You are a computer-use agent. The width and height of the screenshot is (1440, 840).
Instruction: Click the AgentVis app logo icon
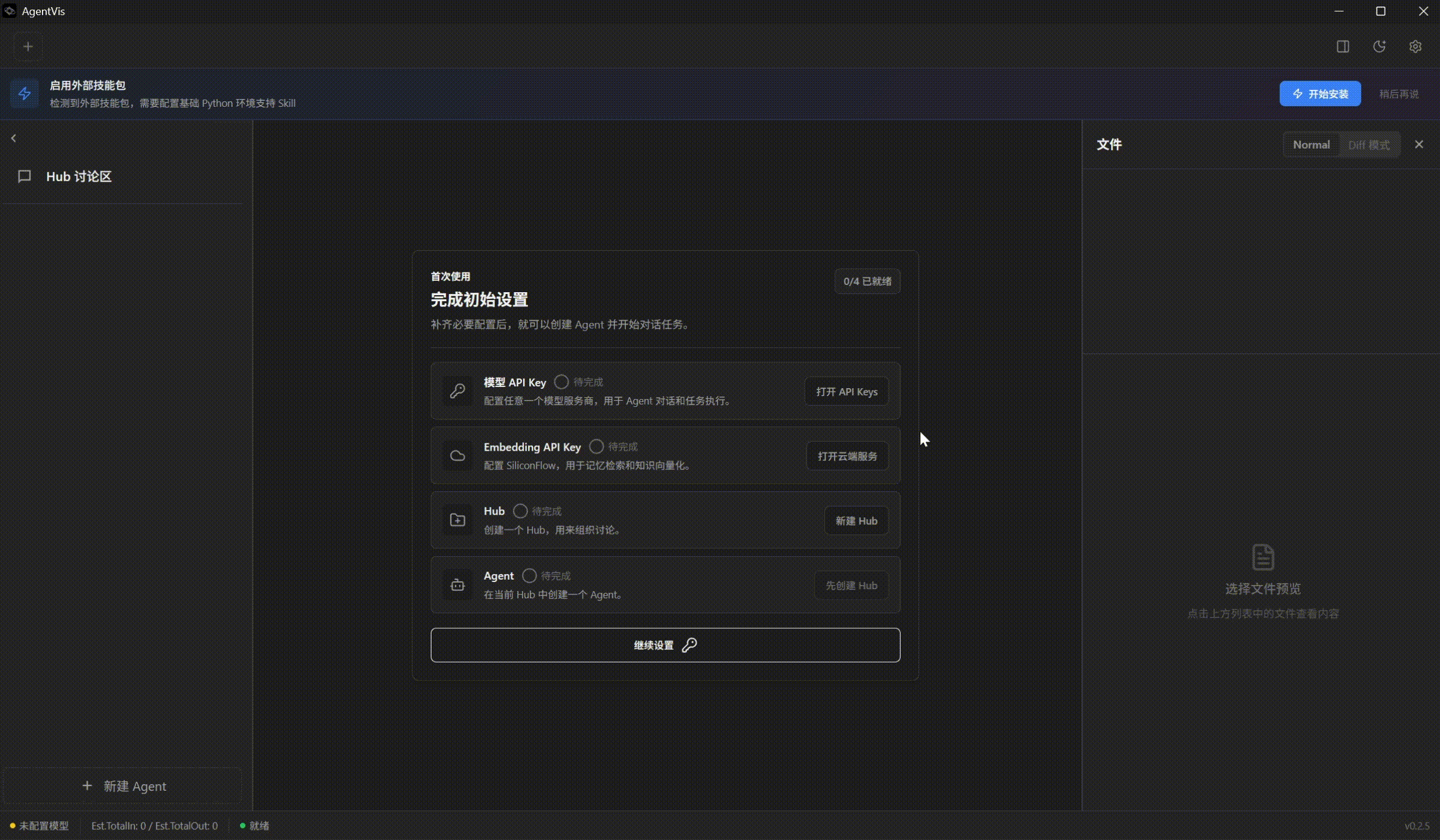(10, 11)
